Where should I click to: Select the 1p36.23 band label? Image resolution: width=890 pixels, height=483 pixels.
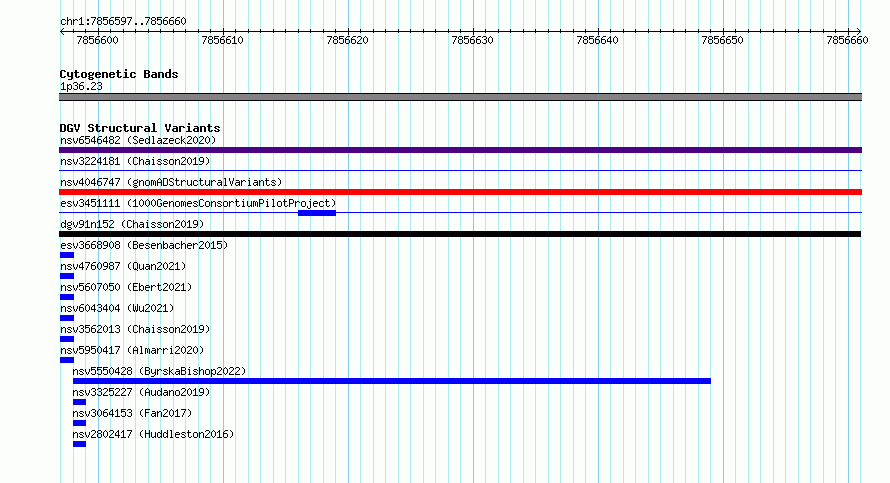pyautogui.click(x=81, y=86)
